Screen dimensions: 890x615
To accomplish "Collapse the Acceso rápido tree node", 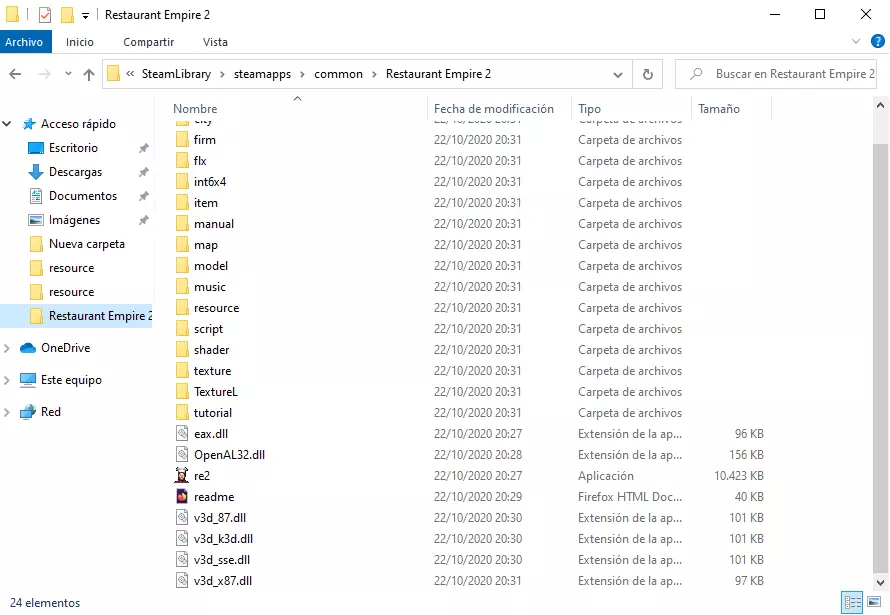I will [x=7, y=124].
